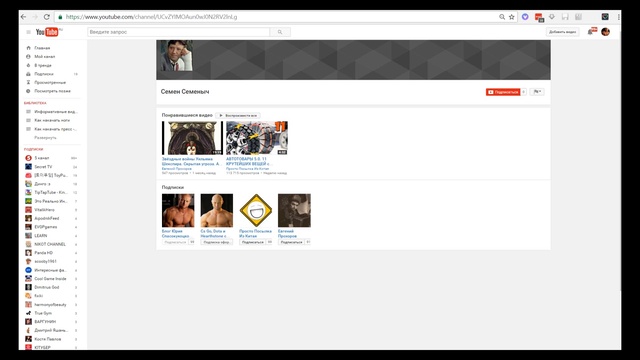Subscribe to Просто Посылка Из Китая channel

point(253,242)
